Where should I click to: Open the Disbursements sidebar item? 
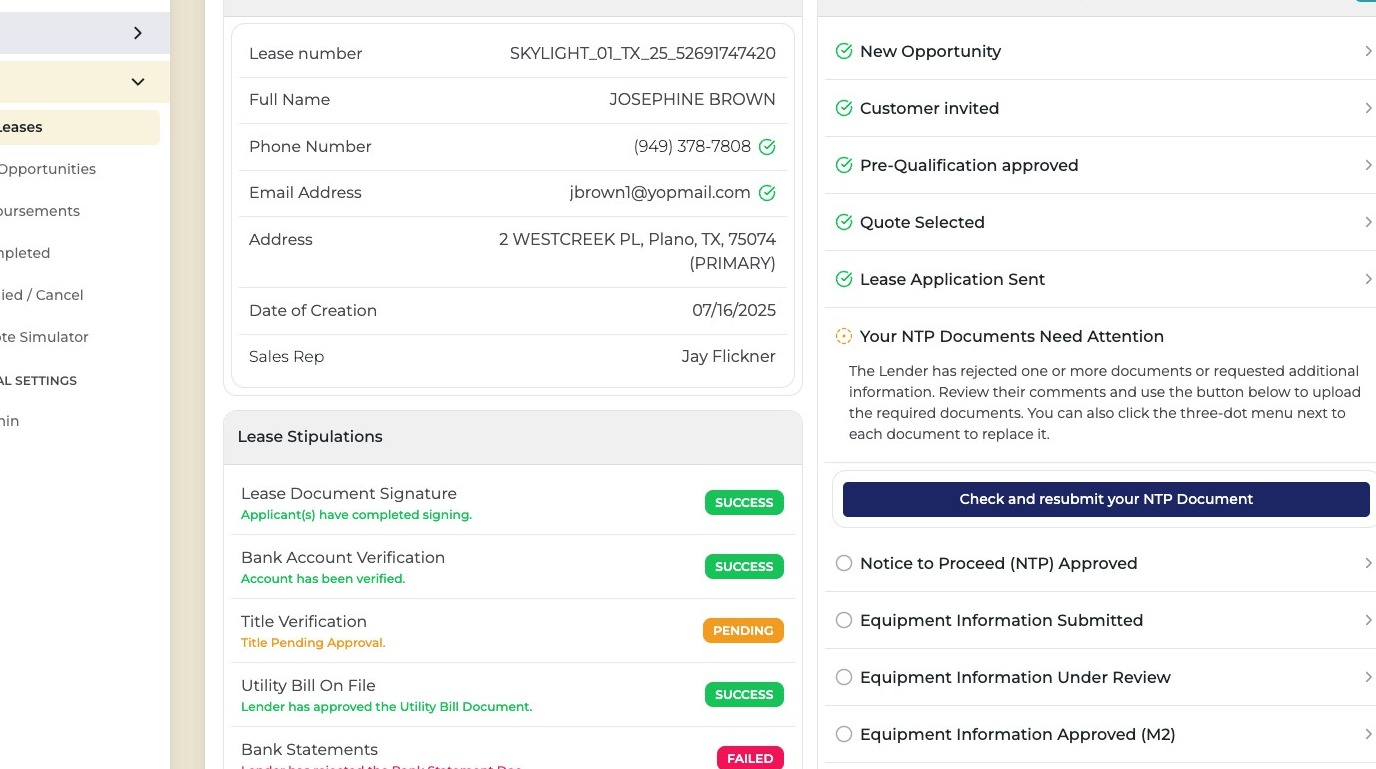[x=40, y=211]
